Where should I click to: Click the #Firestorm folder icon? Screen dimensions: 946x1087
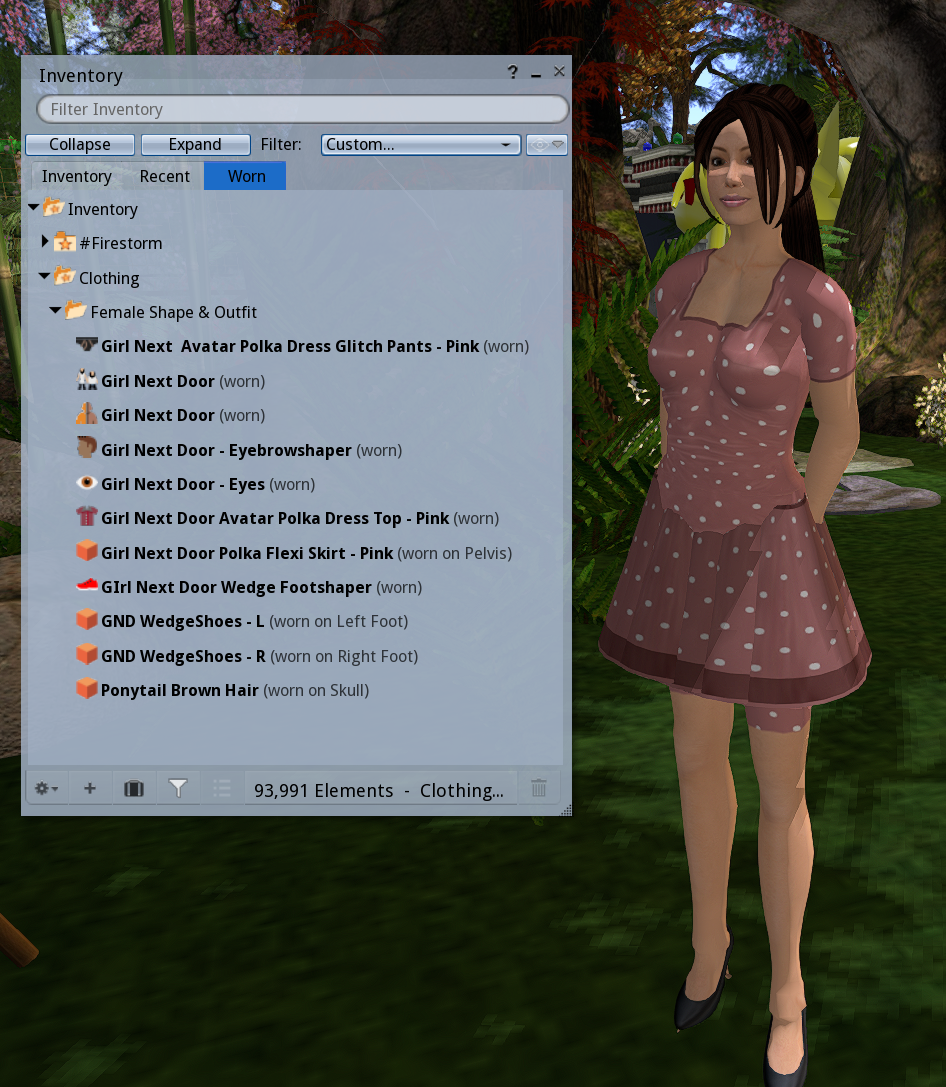[x=64, y=242]
